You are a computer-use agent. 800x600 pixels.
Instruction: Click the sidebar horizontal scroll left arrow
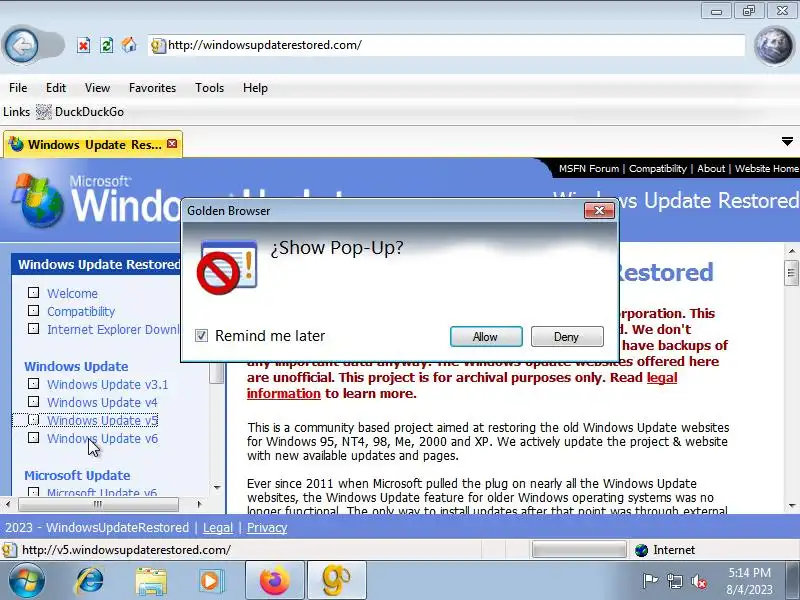[x=8, y=505]
